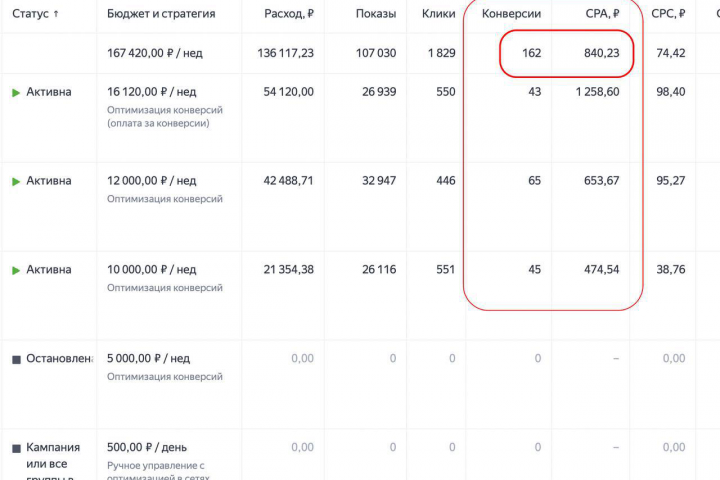The image size is (720, 480).
Task: Select total CPC value 74,42
Action: tap(671, 53)
